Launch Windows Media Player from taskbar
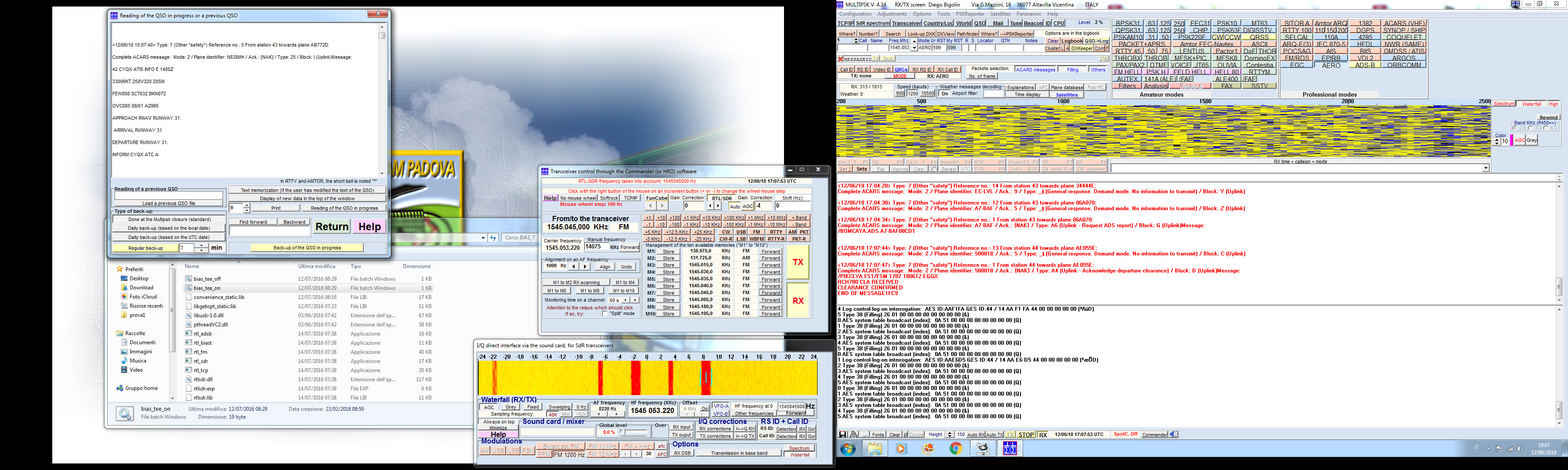Viewport: 1568px width, 470px height. (902, 449)
